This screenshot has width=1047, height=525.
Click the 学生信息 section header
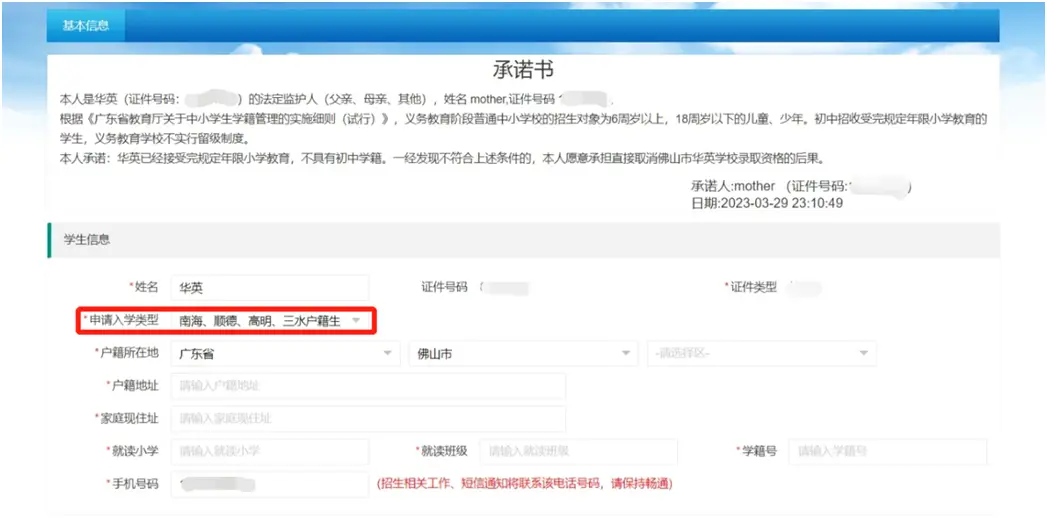[x=86, y=240]
